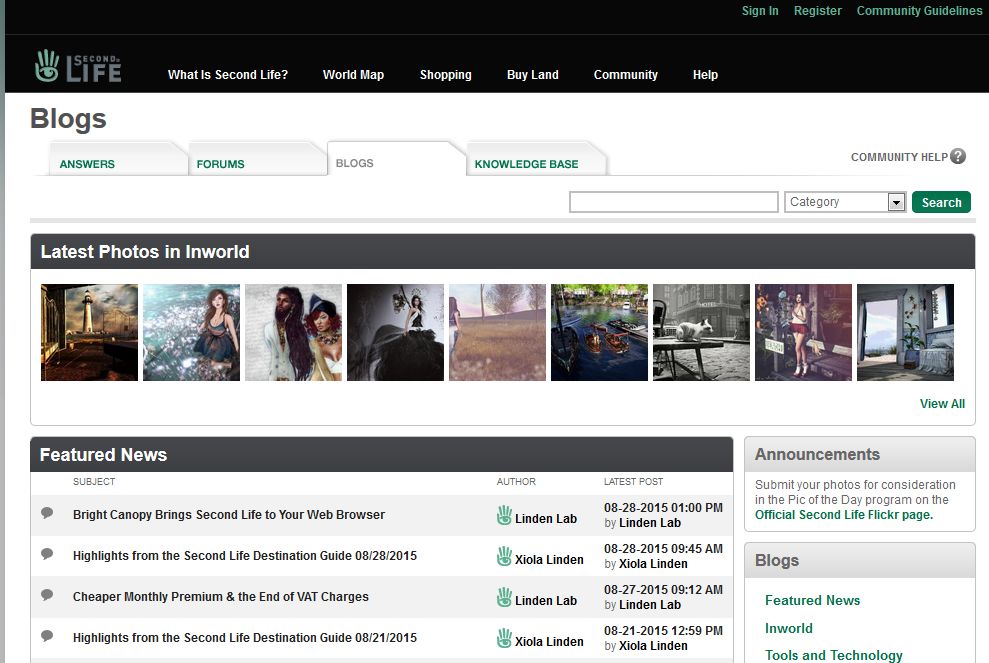Viewport: 989px width, 663px height.
Task: Open the World Map menu item
Action: coord(353,75)
